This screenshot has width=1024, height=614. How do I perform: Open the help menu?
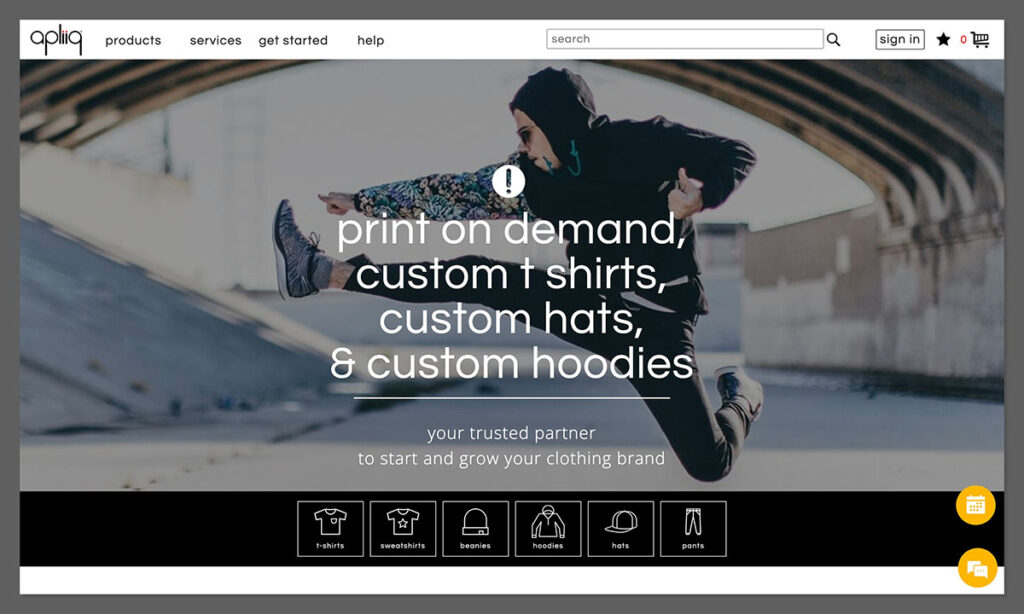370,41
